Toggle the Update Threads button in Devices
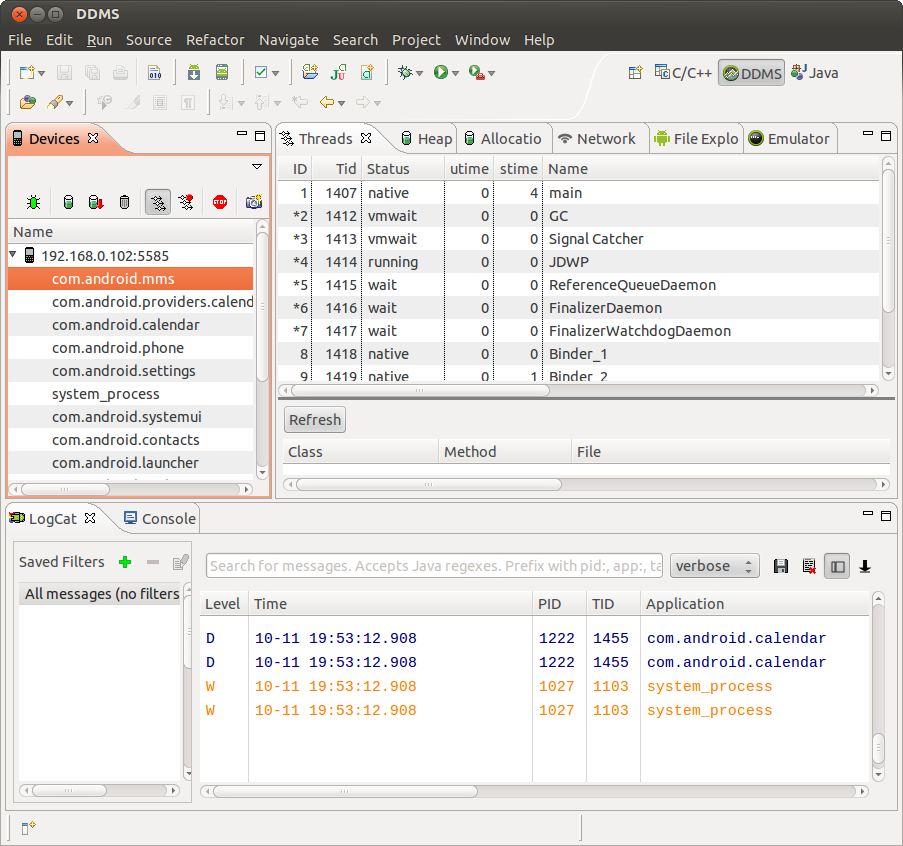Screen dimensions: 903x846 click(x=158, y=202)
